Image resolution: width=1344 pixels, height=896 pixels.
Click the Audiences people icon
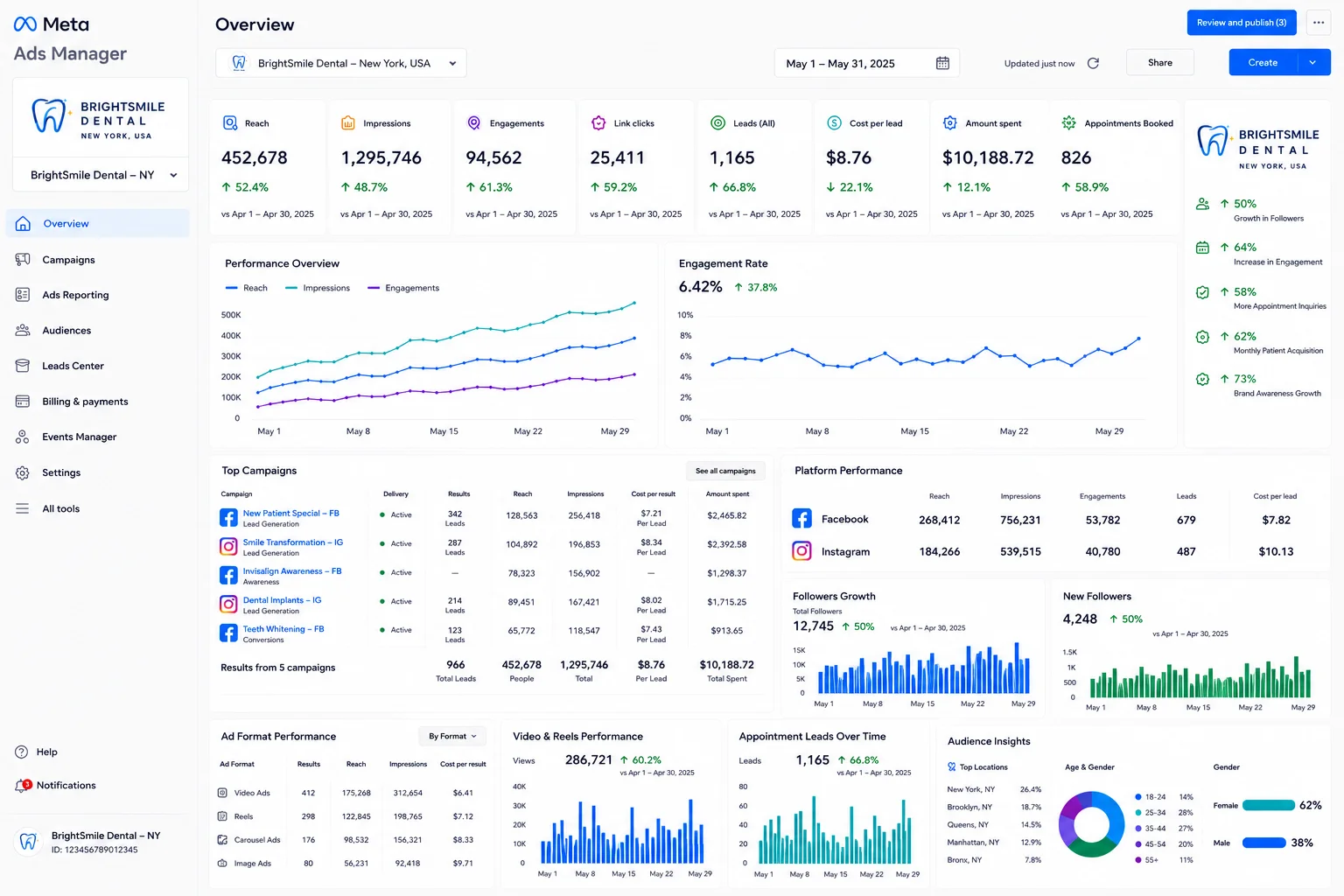[23, 331]
